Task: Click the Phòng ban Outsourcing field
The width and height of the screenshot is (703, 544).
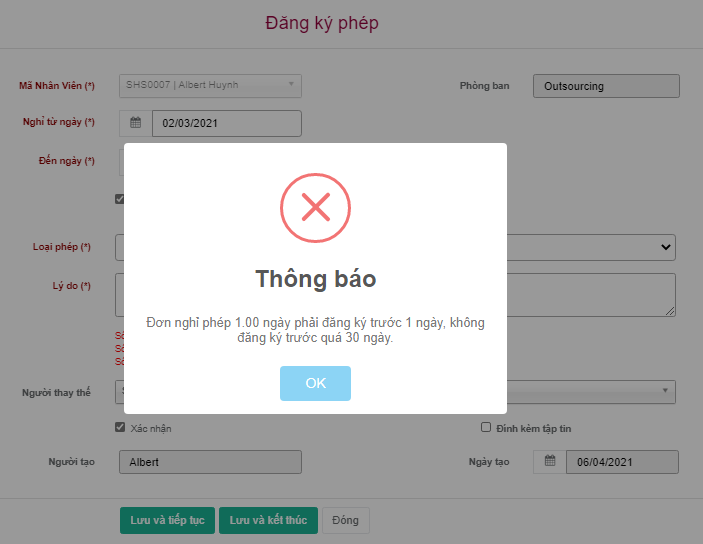Action: [x=606, y=86]
